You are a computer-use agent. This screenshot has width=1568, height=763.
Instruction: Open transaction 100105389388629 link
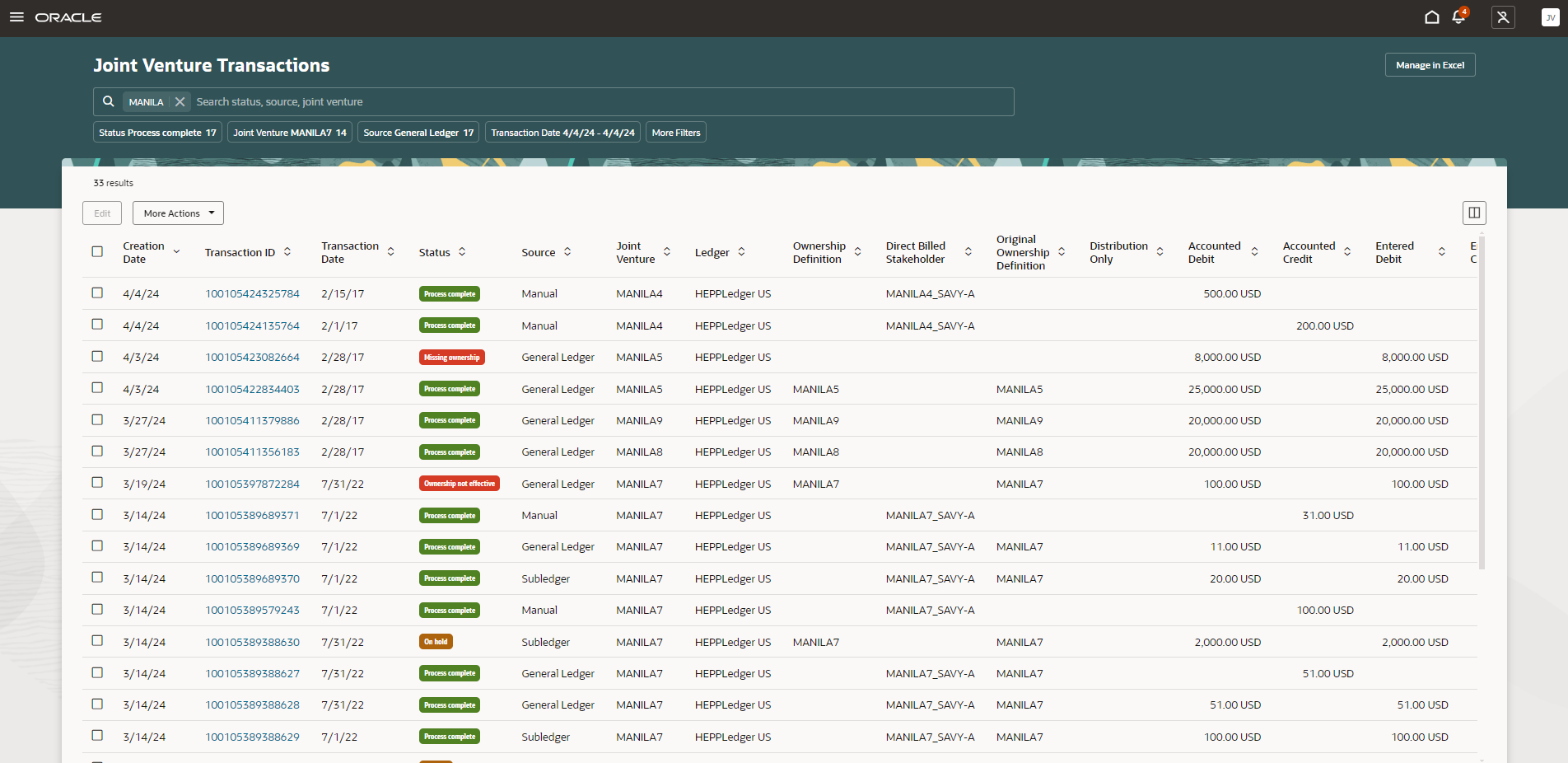tap(252, 737)
